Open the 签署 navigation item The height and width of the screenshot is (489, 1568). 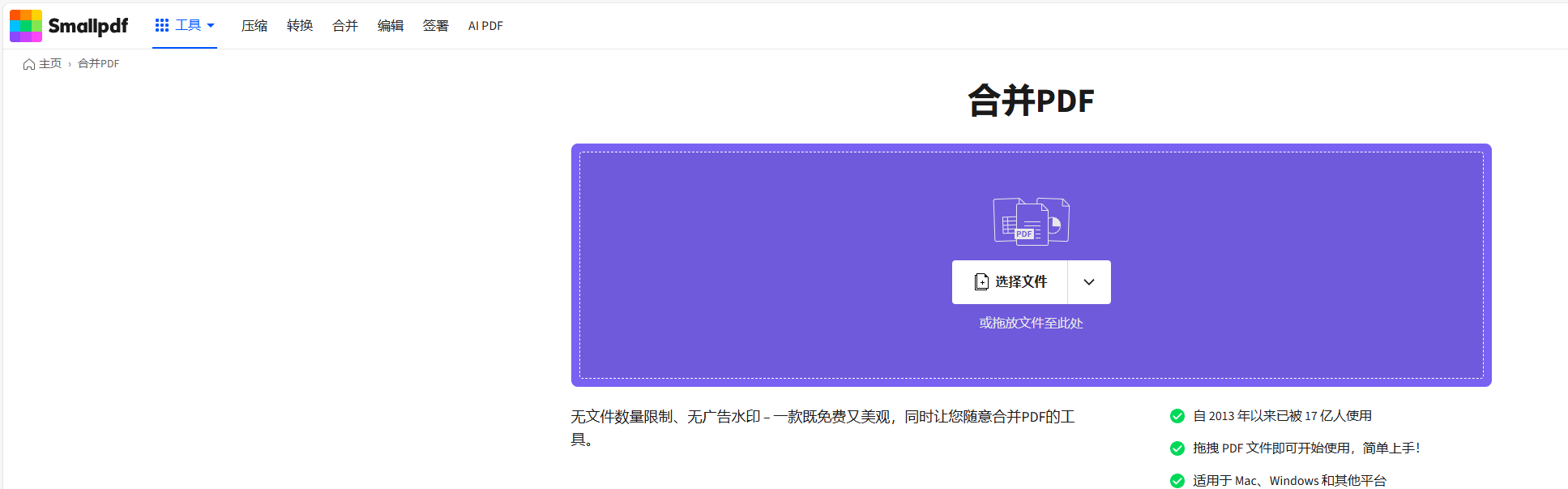tap(436, 26)
